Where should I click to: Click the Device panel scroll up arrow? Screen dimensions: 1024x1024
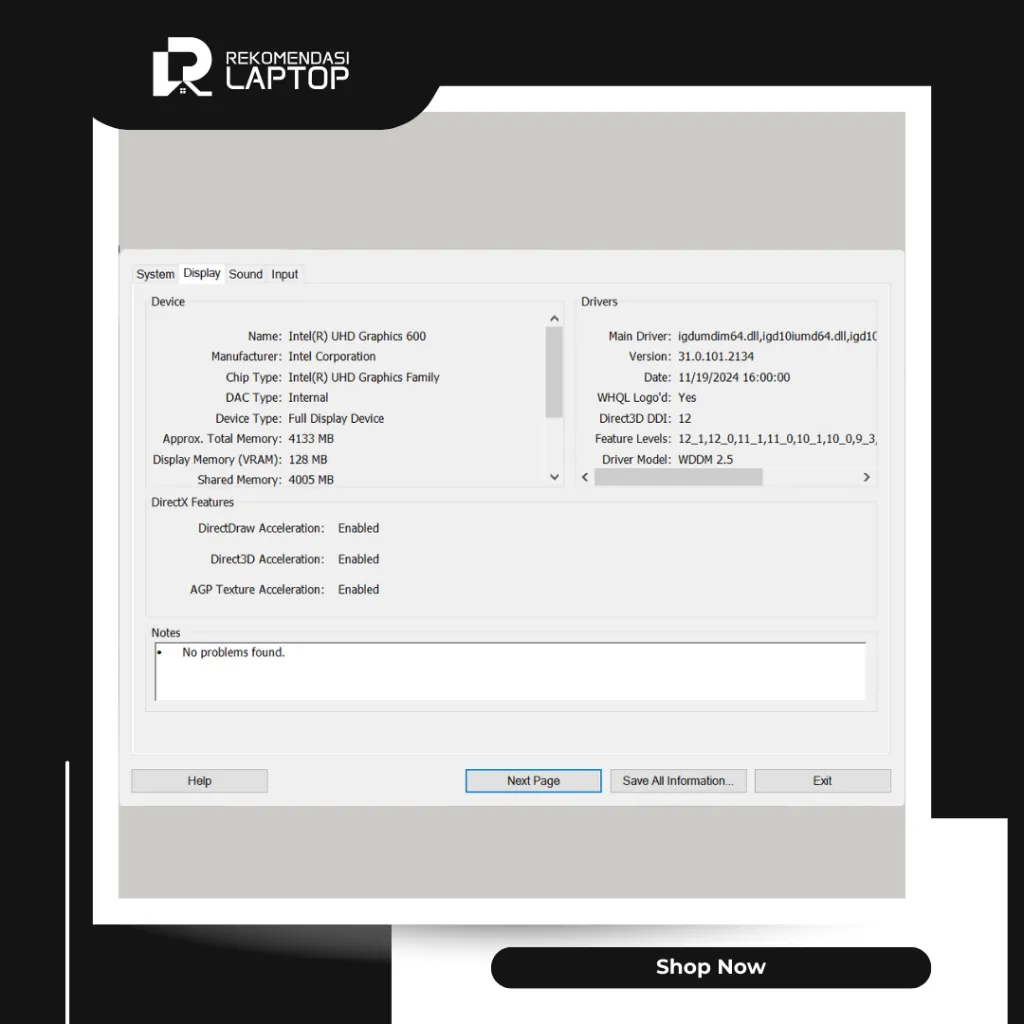click(554, 317)
